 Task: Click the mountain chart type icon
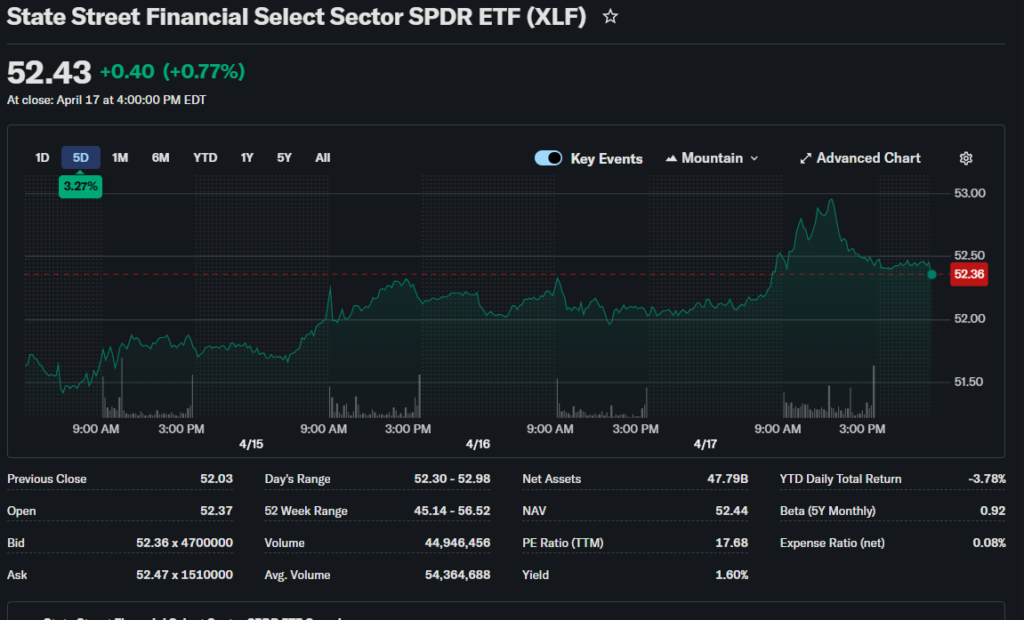point(672,158)
